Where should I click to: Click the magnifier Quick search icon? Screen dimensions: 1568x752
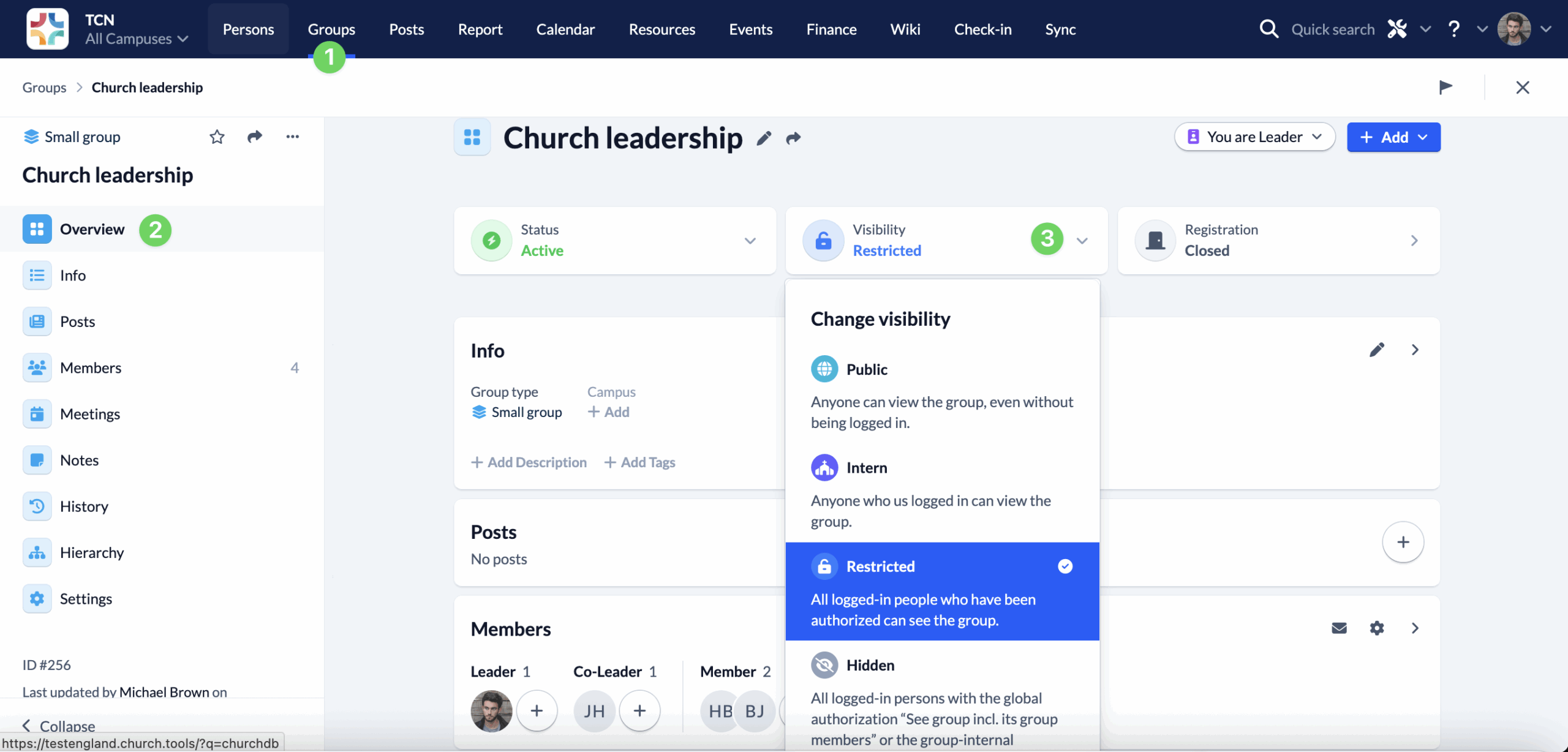1268,29
